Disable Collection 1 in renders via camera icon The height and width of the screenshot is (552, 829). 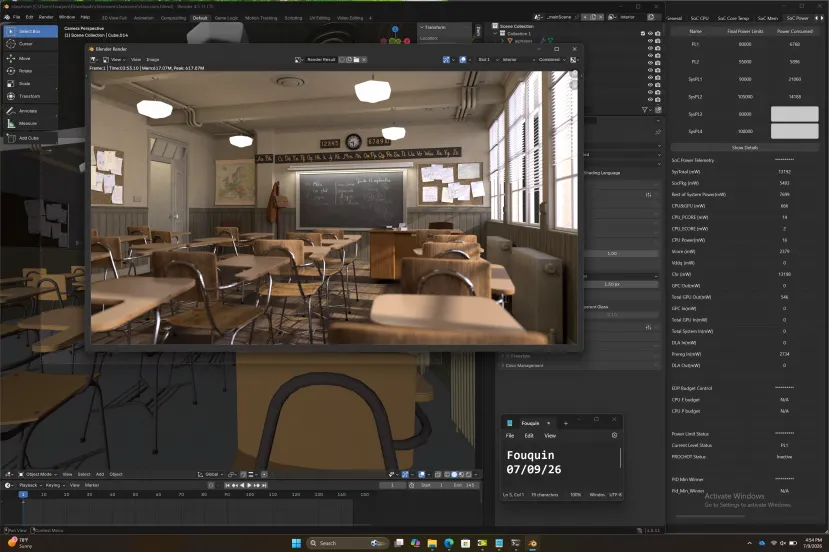point(658,33)
